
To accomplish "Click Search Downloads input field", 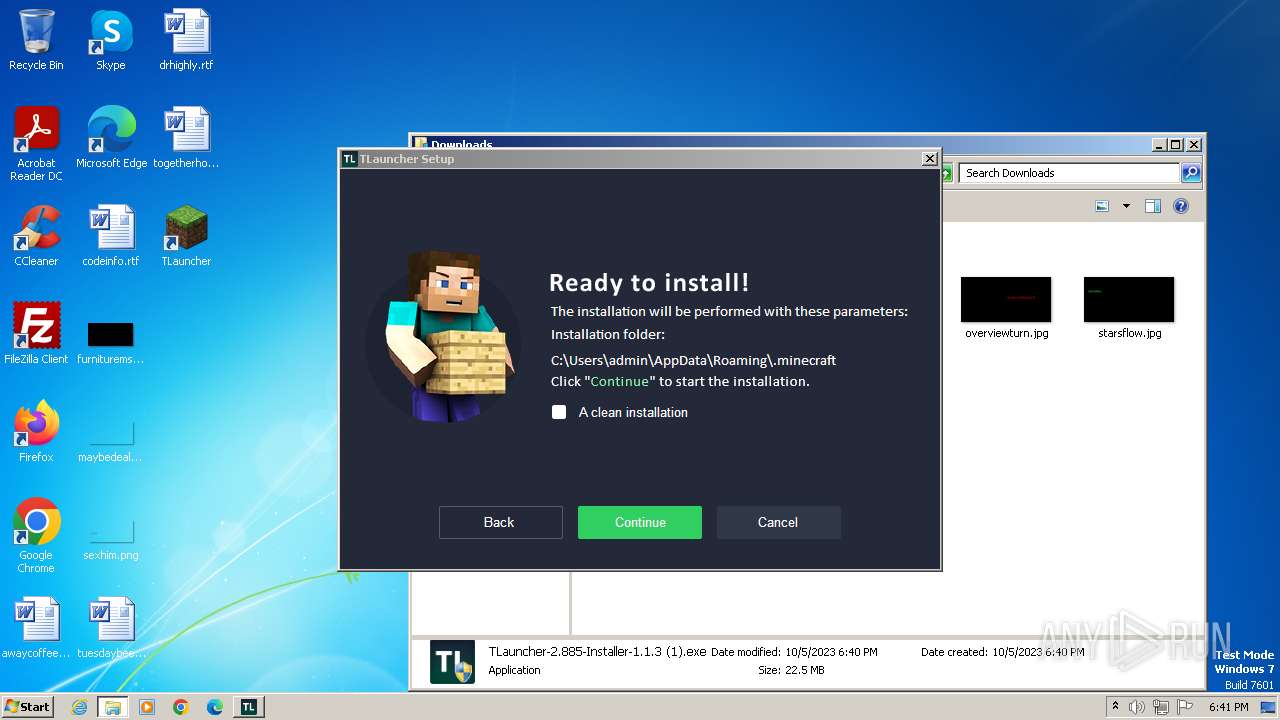I will point(1070,173).
